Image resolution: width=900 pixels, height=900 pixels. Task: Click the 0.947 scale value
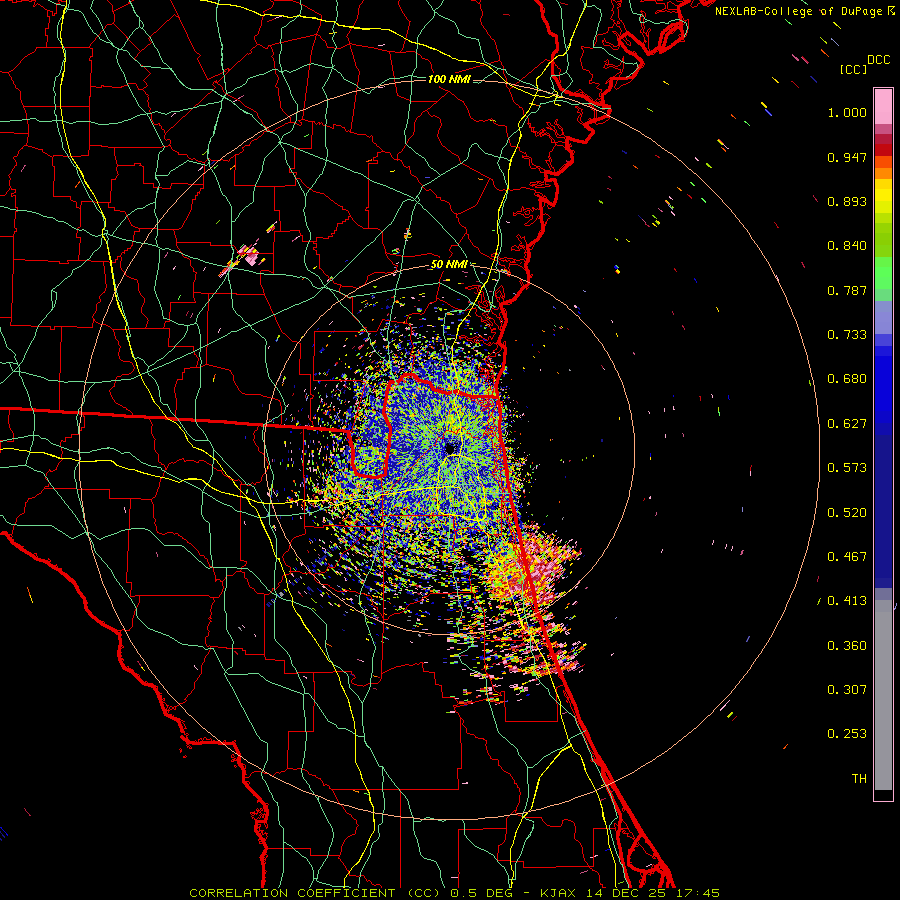pyautogui.click(x=847, y=157)
